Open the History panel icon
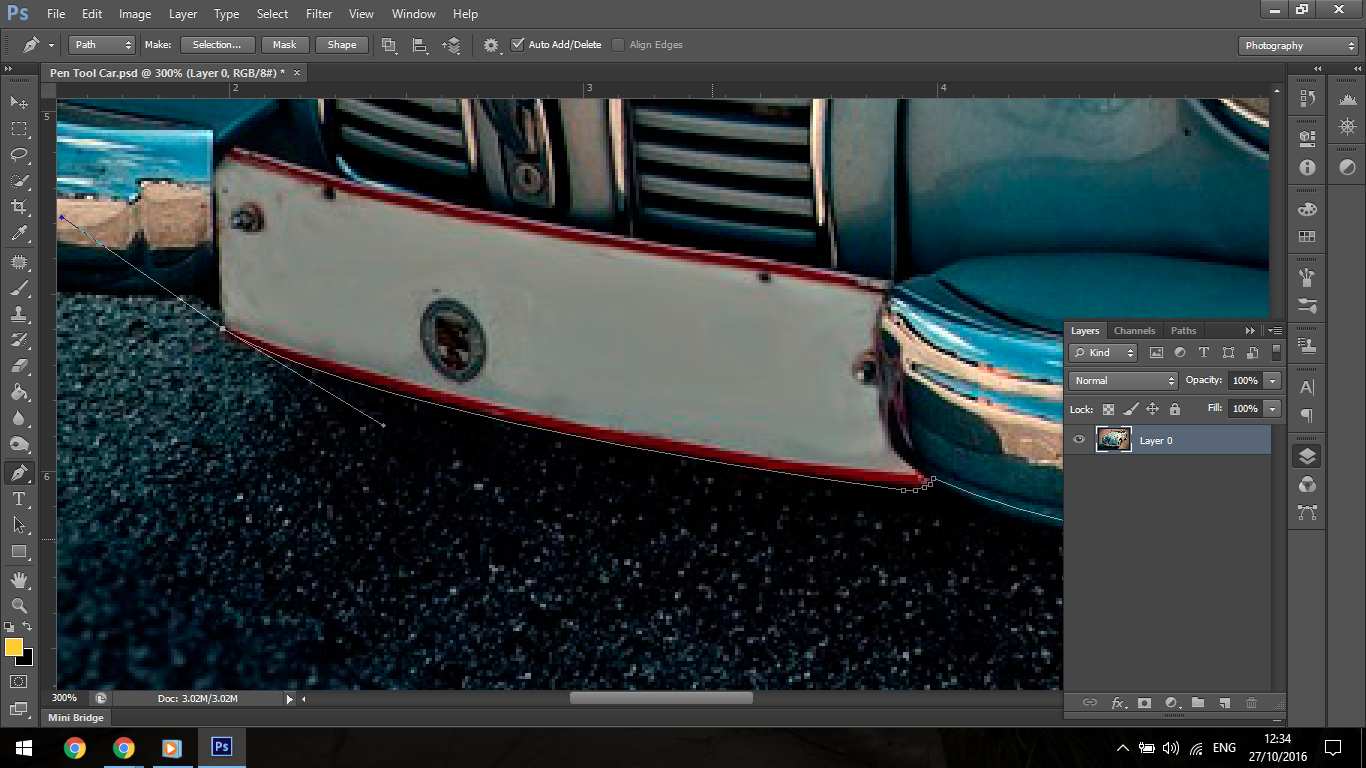This screenshot has height=768, width=1366. [x=1307, y=98]
